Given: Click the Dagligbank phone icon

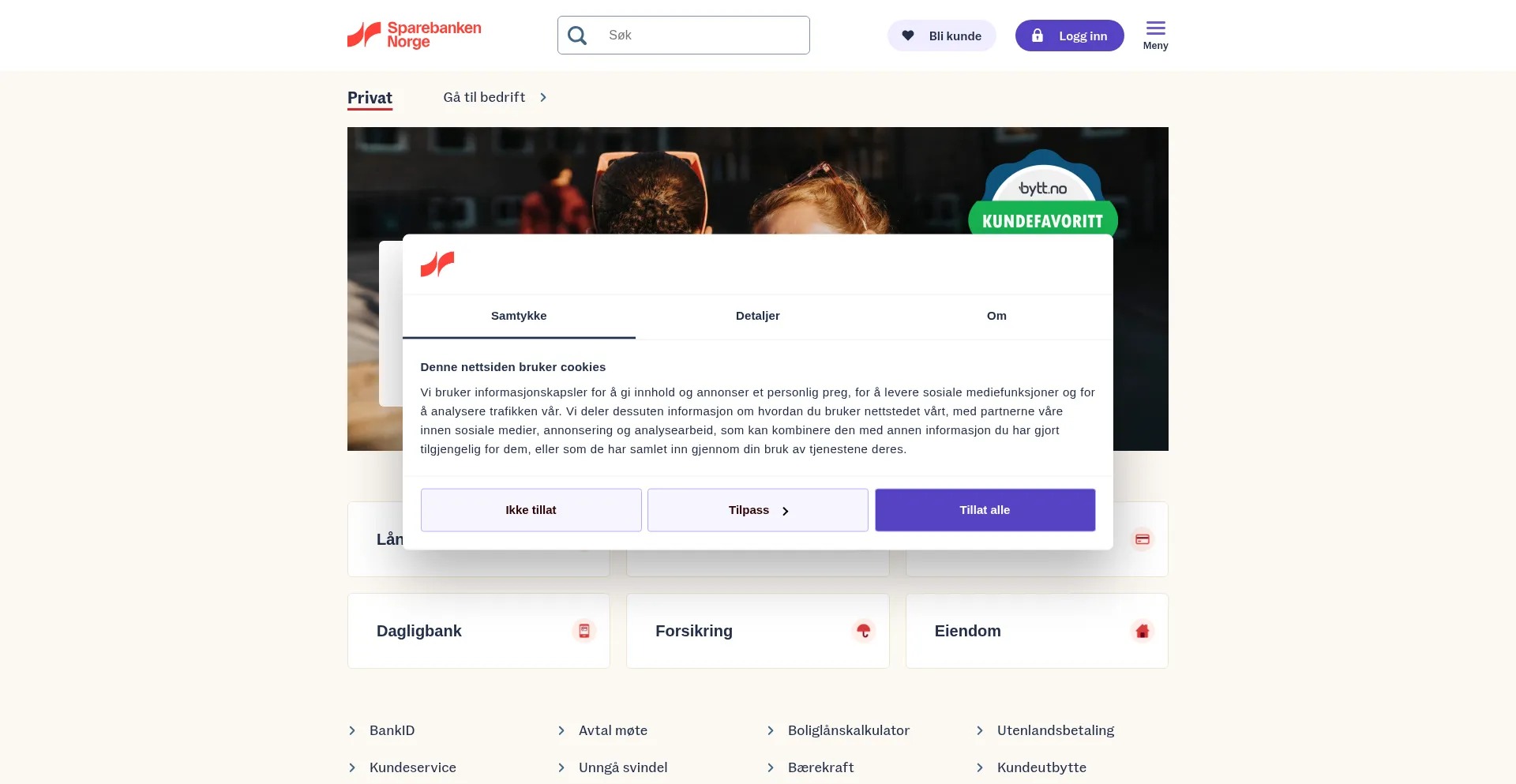Looking at the screenshot, I should pyautogui.click(x=584, y=631).
